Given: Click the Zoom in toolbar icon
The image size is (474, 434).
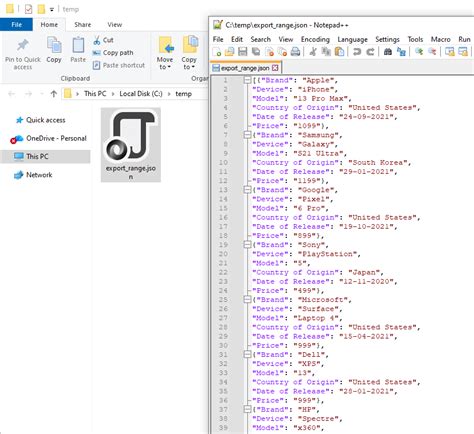Looking at the screenshot, I should coord(419,52).
